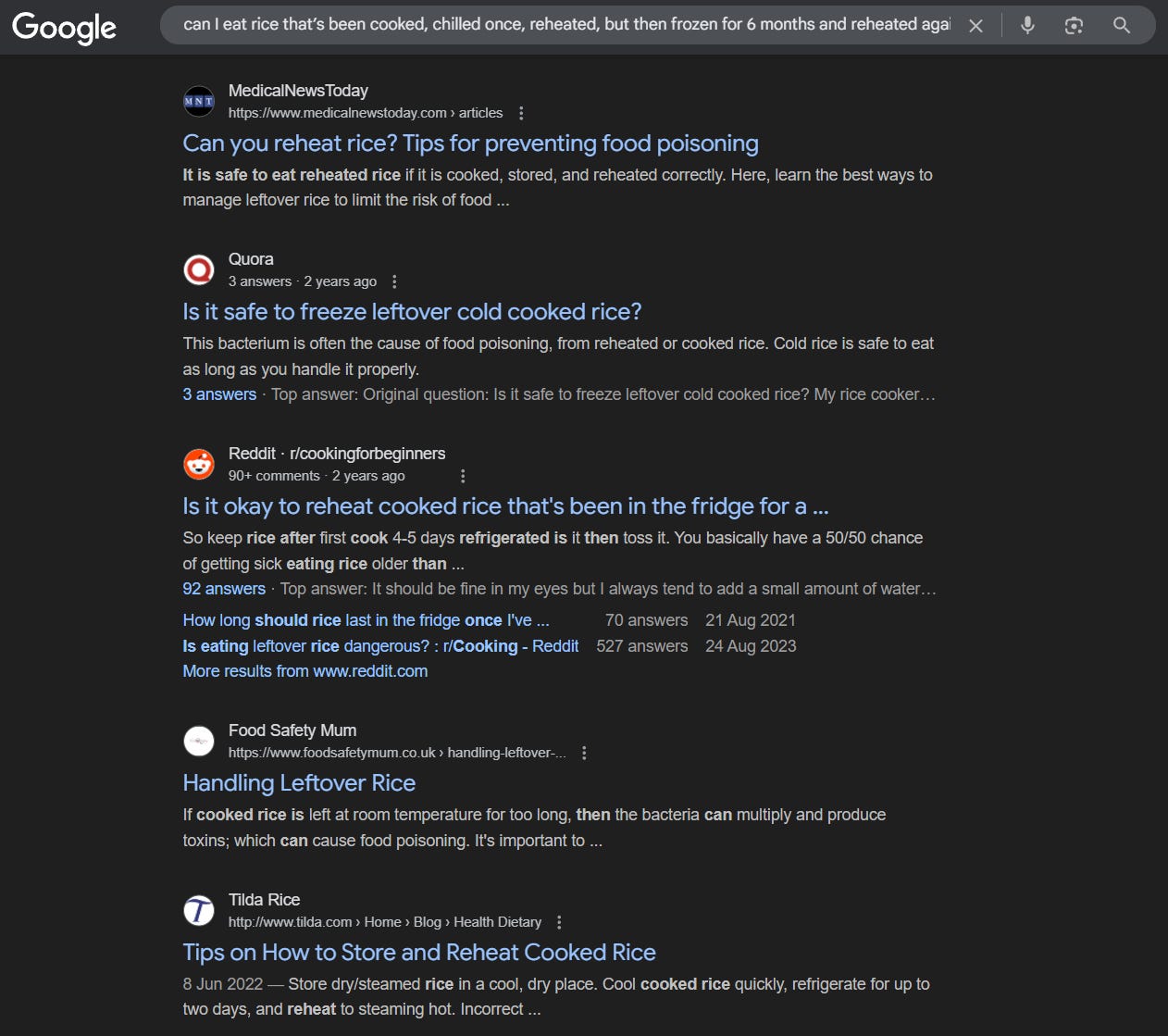Open 'Tips on How to Store and Reheat Cooked Rice'

coord(419,953)
